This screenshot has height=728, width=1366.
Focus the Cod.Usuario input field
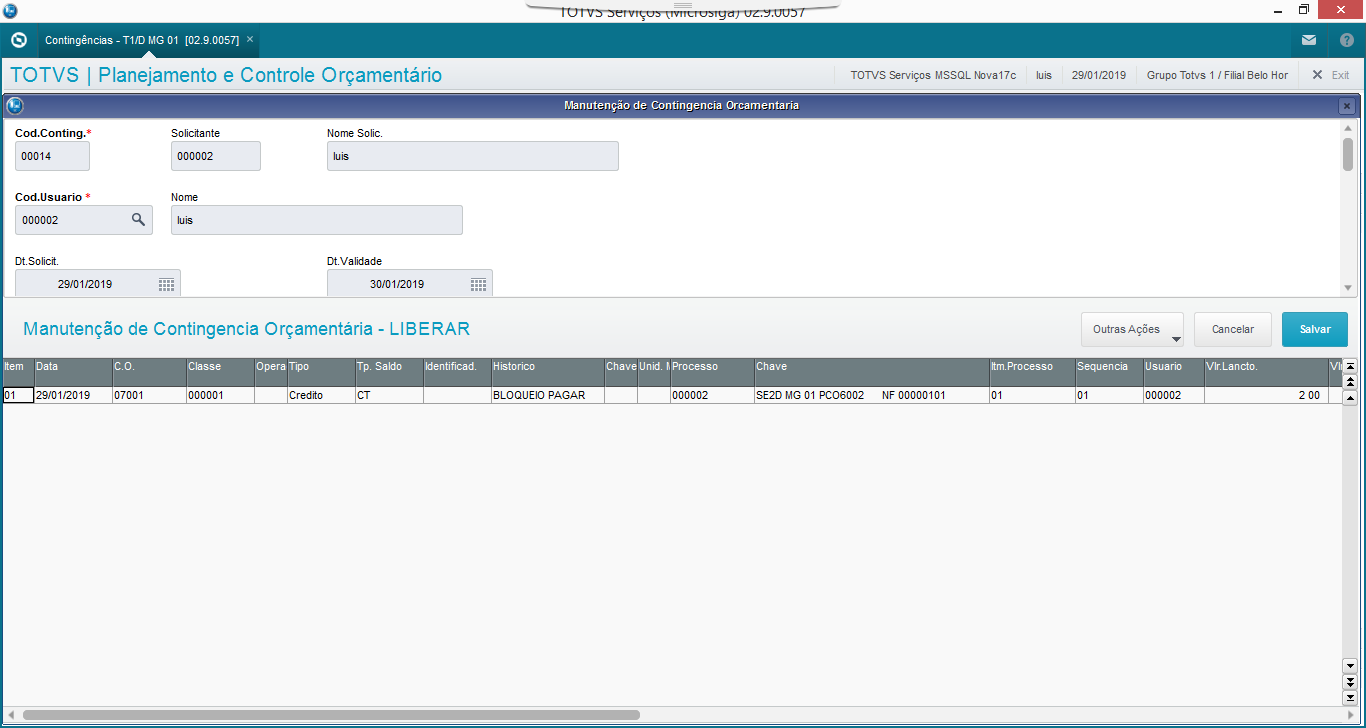point(84,220)
